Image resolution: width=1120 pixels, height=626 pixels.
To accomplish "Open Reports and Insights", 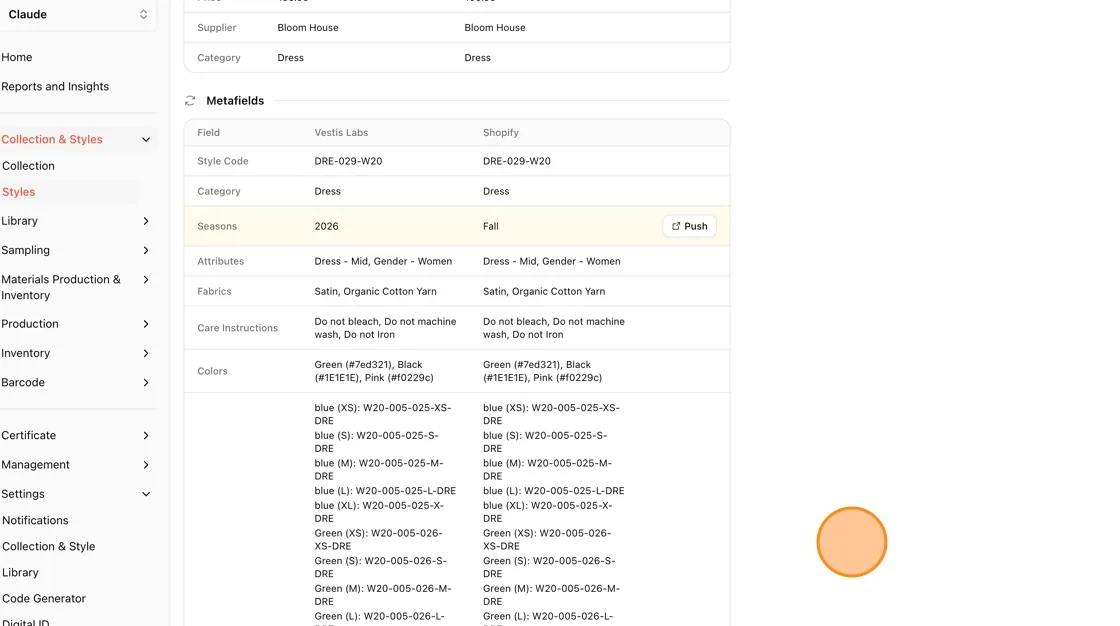I will 55,86.
